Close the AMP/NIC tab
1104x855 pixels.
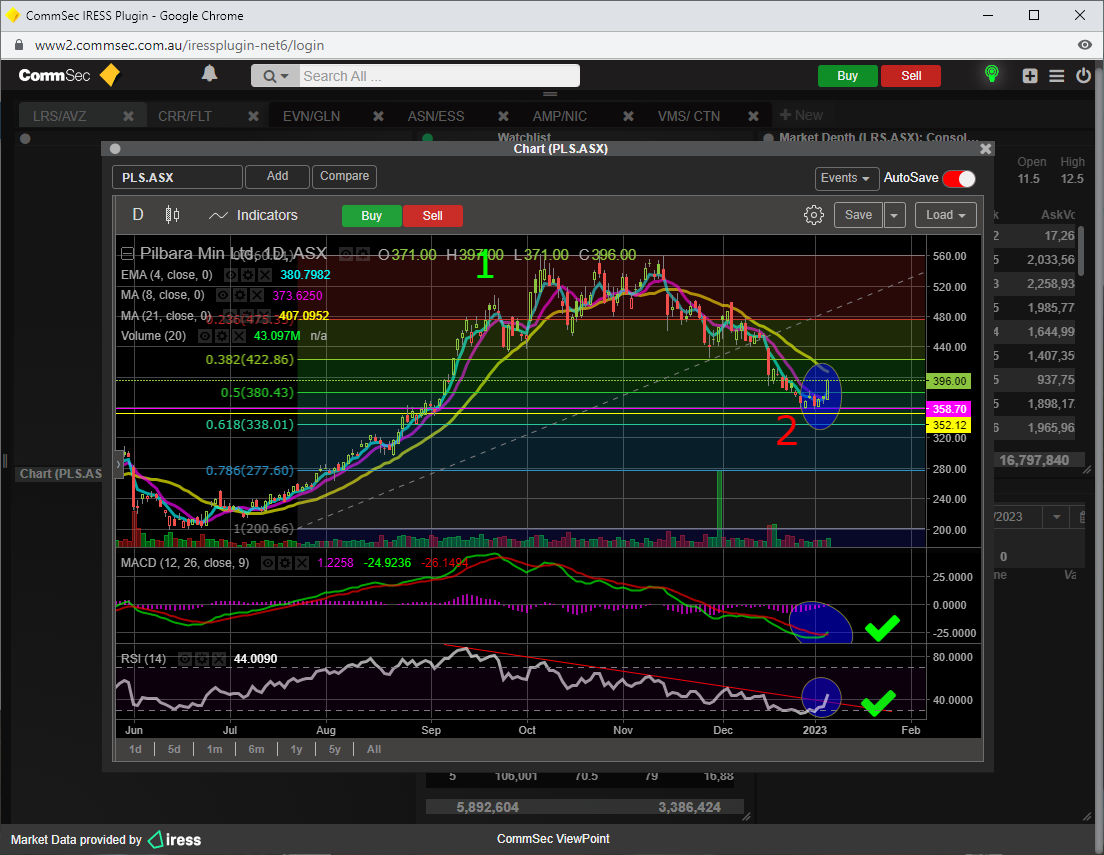[x=628, y=116]
